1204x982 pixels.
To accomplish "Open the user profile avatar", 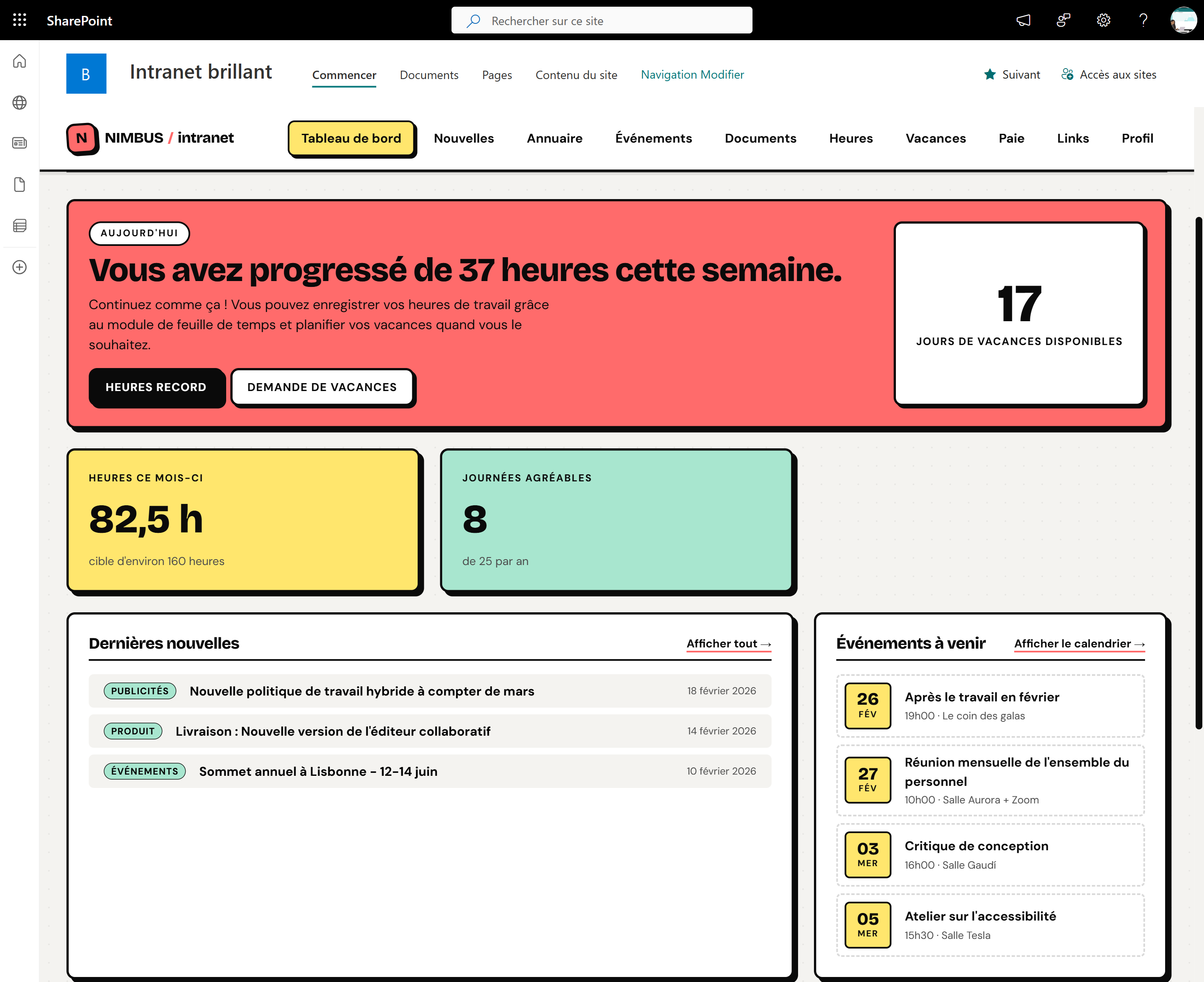I will point(1183,20).
